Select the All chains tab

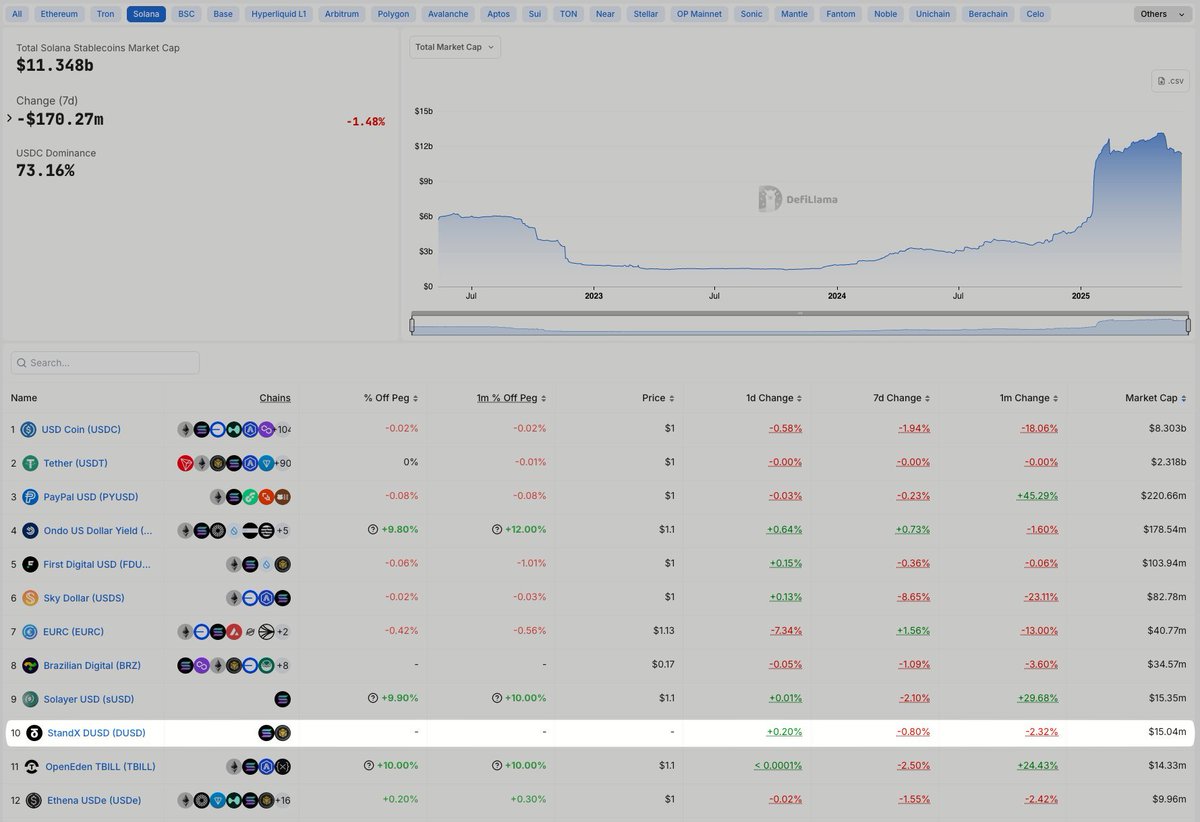17,14
